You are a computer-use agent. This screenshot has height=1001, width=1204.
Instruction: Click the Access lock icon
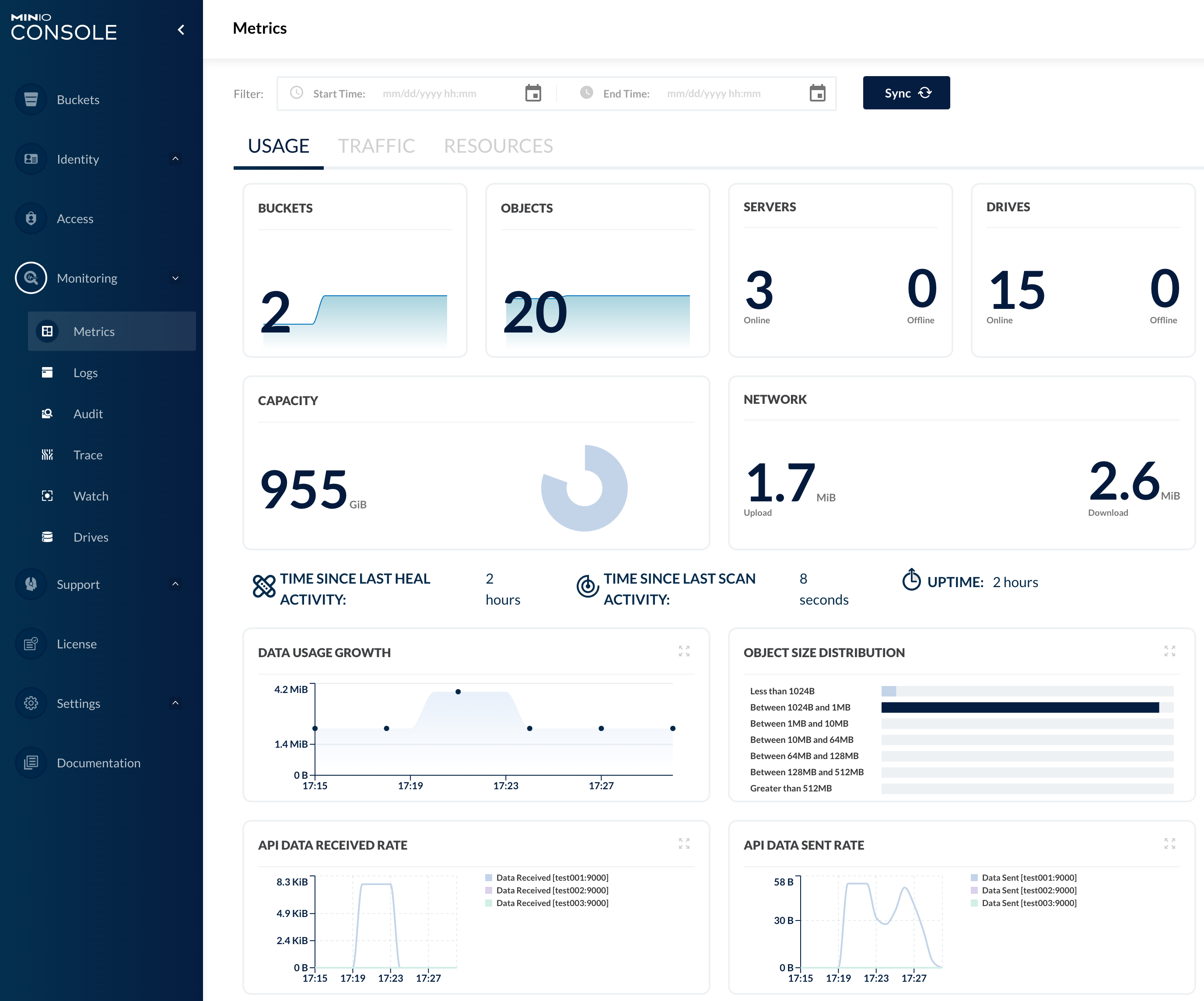31,218
